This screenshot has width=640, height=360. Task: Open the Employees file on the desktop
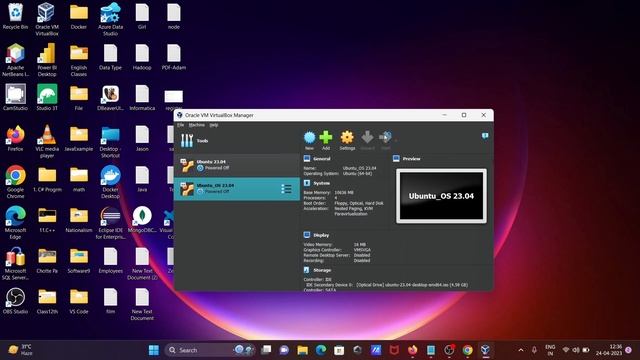[110, 260]
